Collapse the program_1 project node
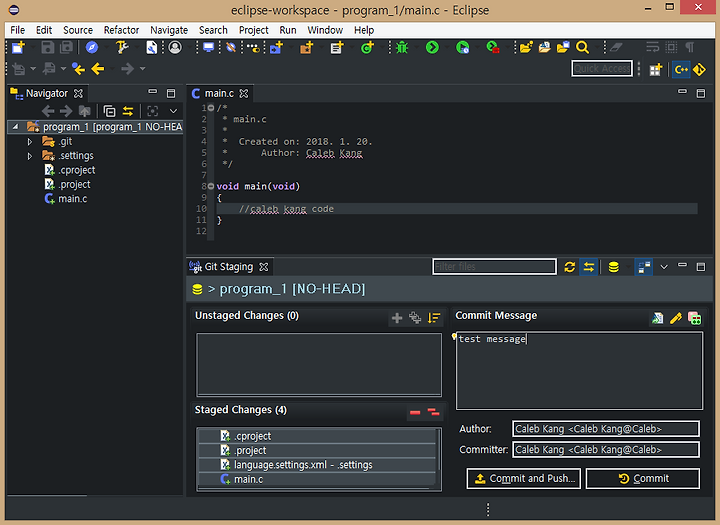Image resolution: width=720 pixels, height=525 pixels. [15, 127]
